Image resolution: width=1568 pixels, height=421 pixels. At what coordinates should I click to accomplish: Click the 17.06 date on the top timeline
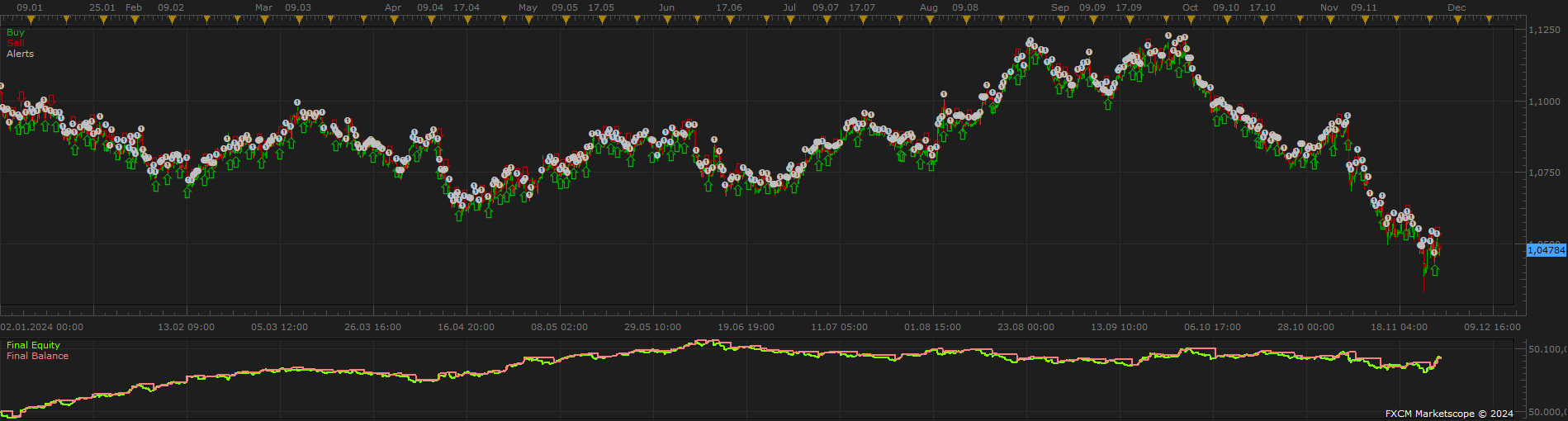(x=729, y=7)
